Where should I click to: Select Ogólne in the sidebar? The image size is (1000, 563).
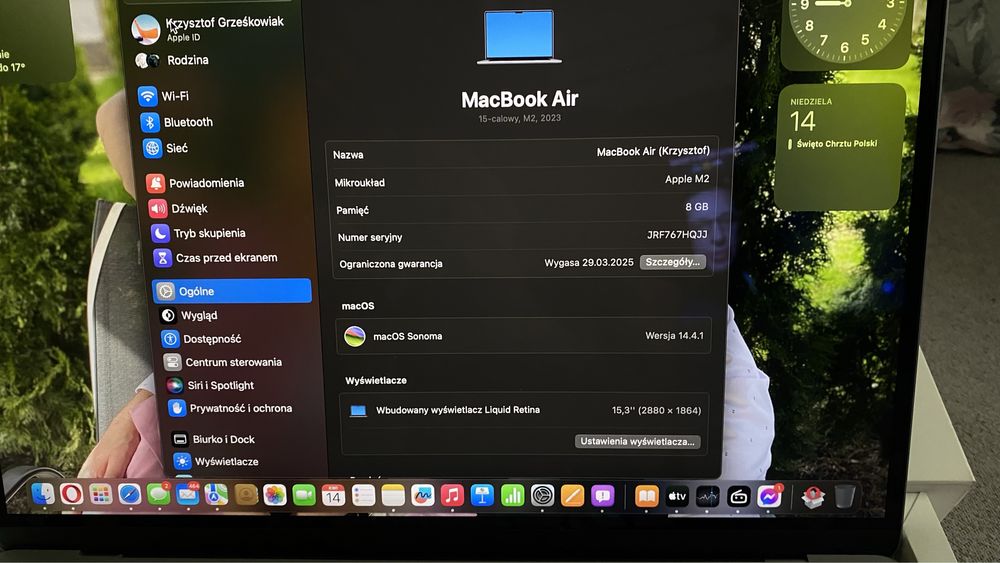pyautogui.click(x=232, y=291)
